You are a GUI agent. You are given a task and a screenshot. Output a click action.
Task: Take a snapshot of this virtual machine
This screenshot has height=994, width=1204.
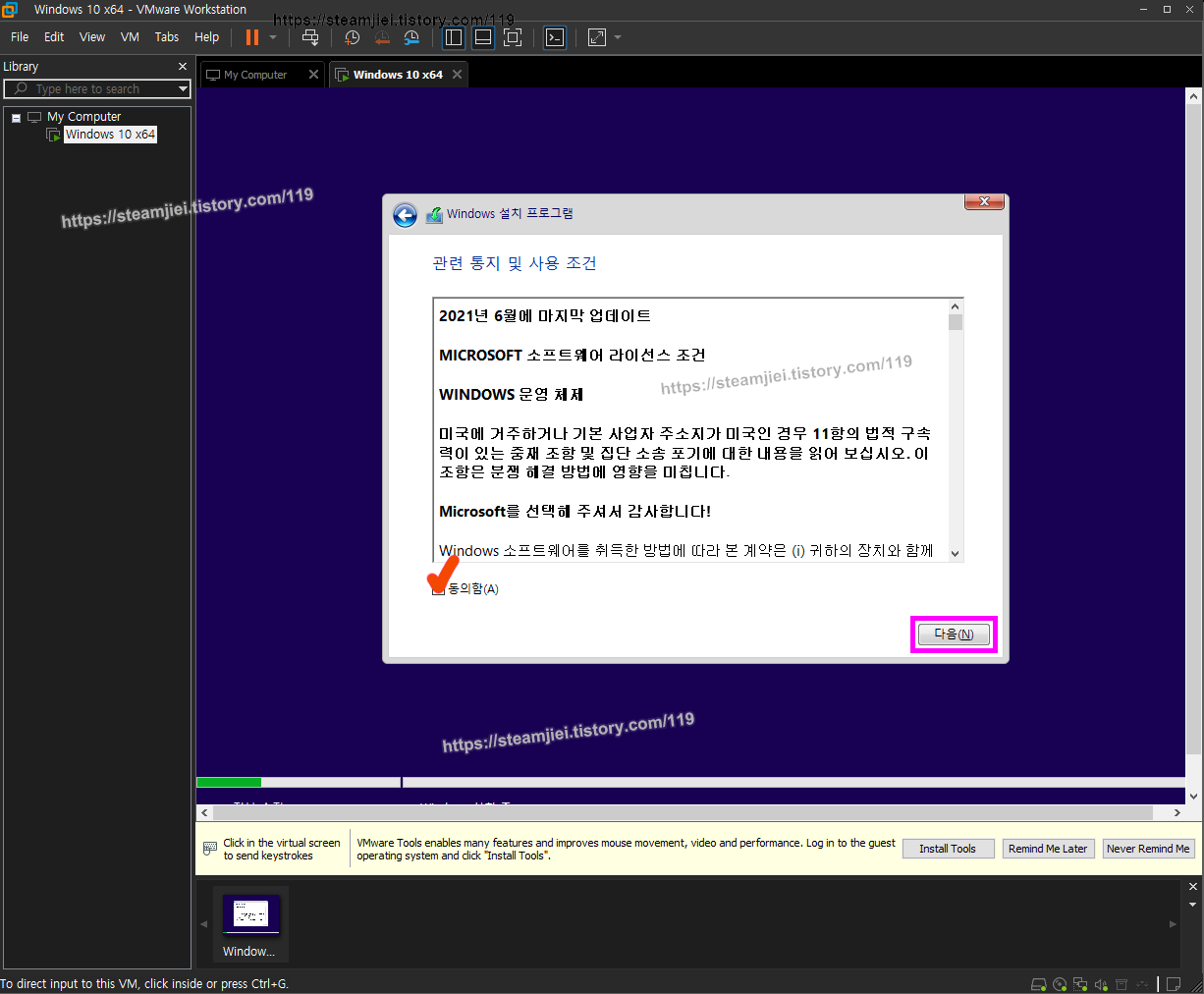coord(353,37)
